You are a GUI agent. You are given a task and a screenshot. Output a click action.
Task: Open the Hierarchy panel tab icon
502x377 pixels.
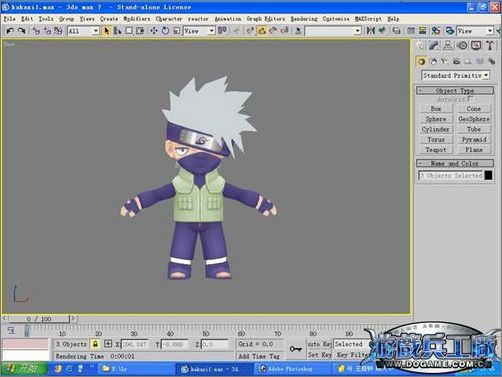(x=448, y=45)
